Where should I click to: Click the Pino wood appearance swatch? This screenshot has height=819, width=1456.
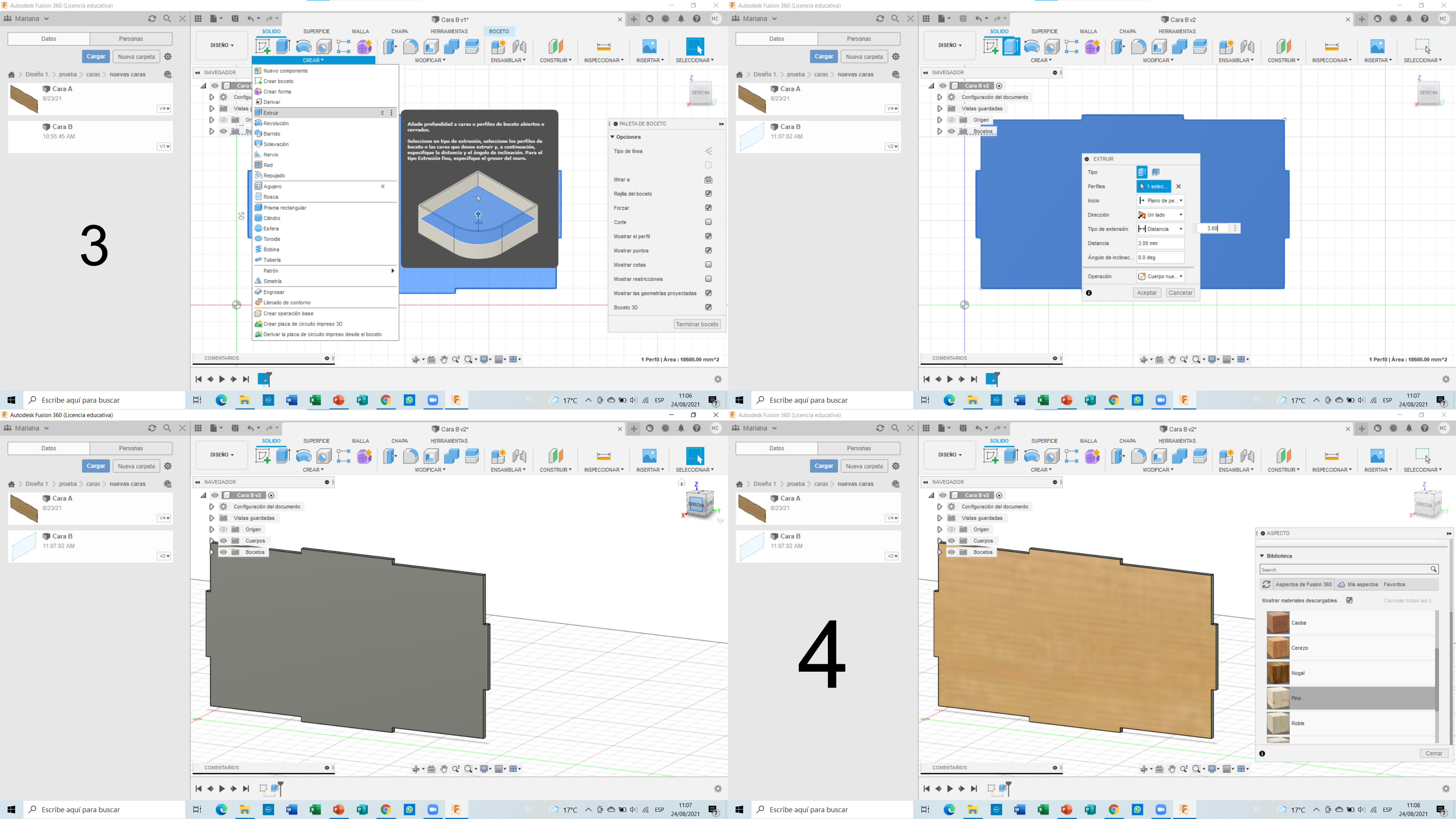point(1278,698)
